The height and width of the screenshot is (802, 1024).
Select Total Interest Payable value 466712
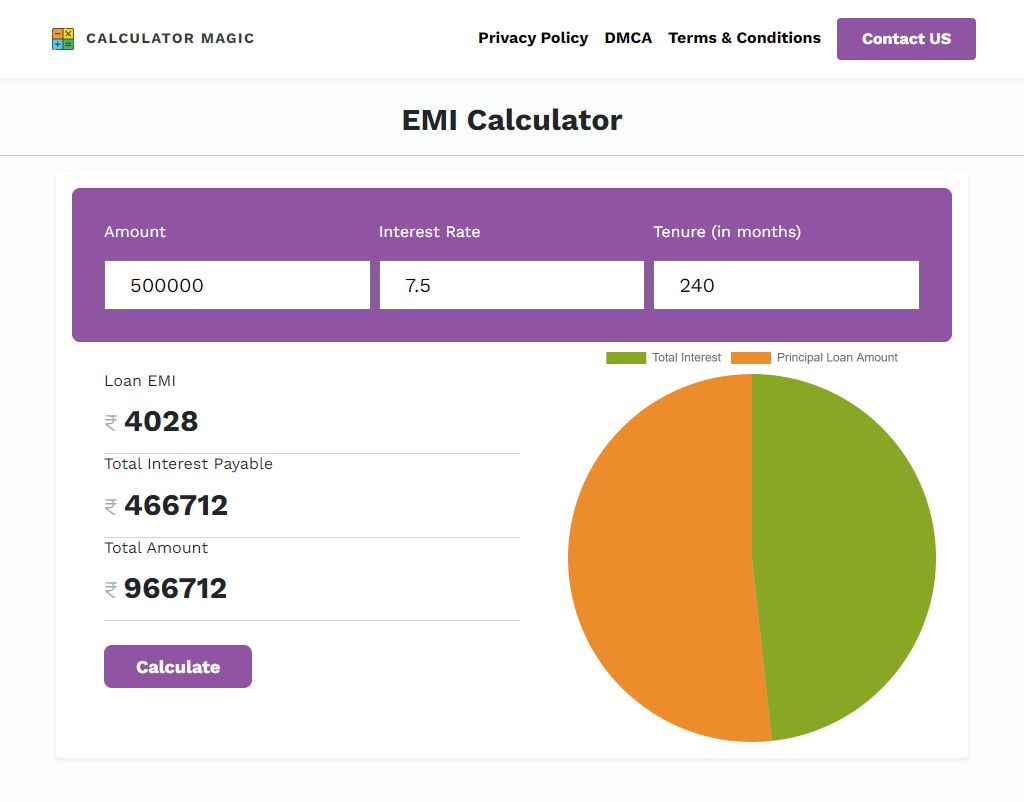pyautogui.click(x=176, y=505)
